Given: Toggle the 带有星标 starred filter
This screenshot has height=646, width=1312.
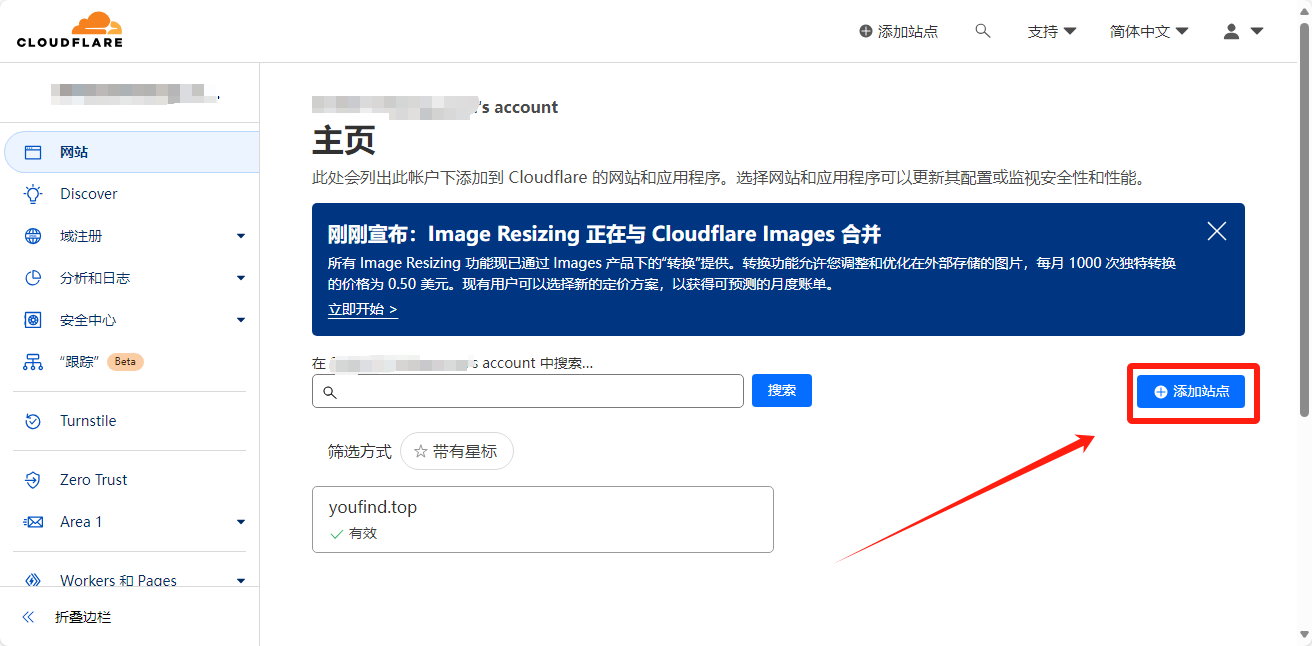Looking at the screenshot, I should pyautogui.click(x=456, y=451).
